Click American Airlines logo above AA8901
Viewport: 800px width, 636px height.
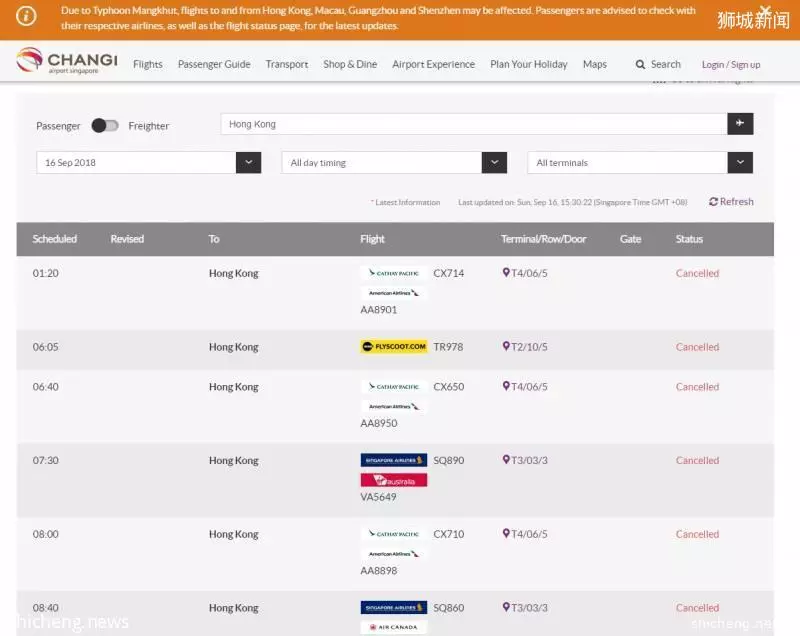tap(394, 293)
